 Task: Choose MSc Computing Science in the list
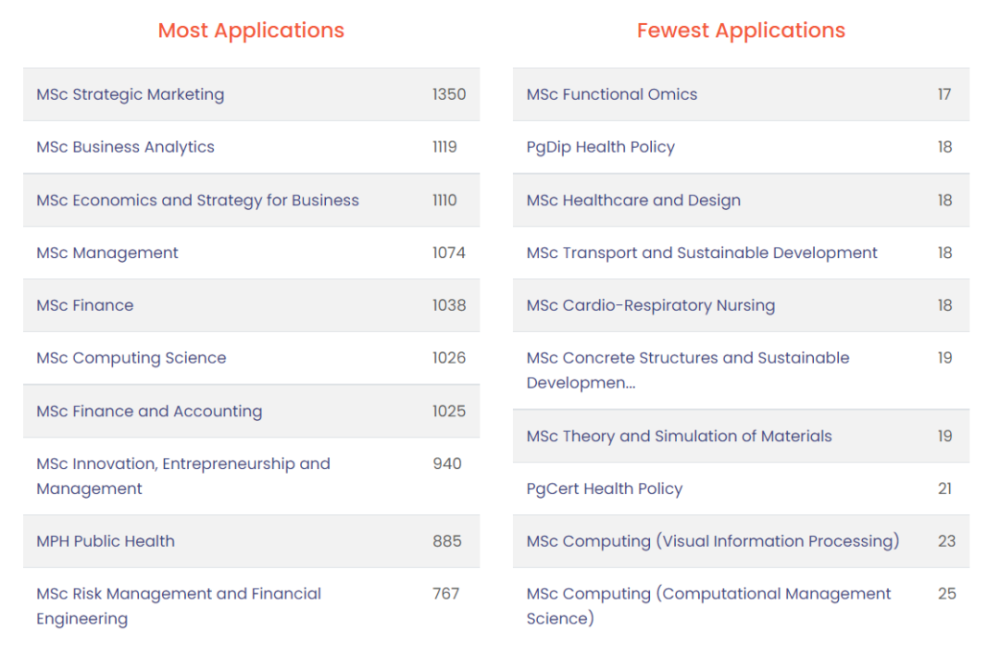(251, 358)
